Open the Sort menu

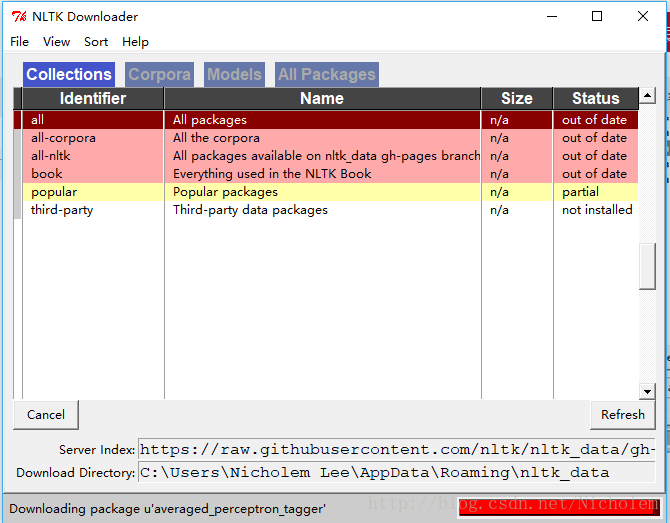tap(96, 41)
